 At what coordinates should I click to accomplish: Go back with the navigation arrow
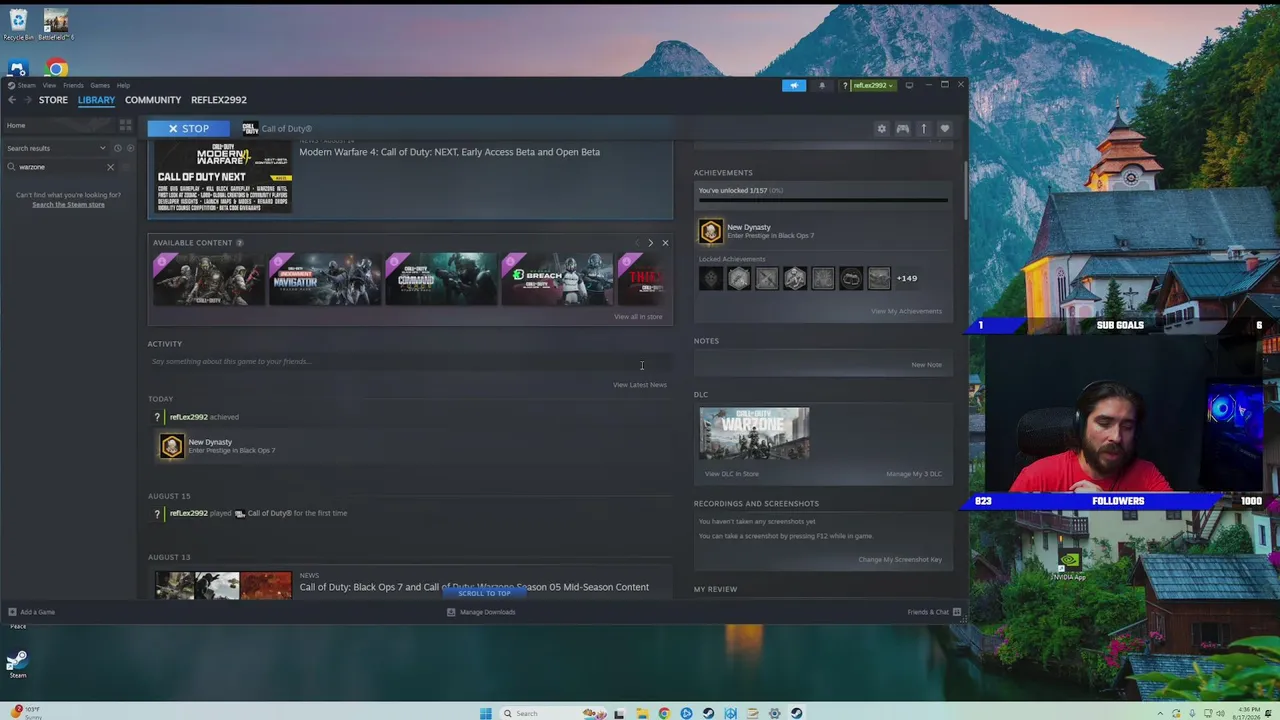click(12, 100)
